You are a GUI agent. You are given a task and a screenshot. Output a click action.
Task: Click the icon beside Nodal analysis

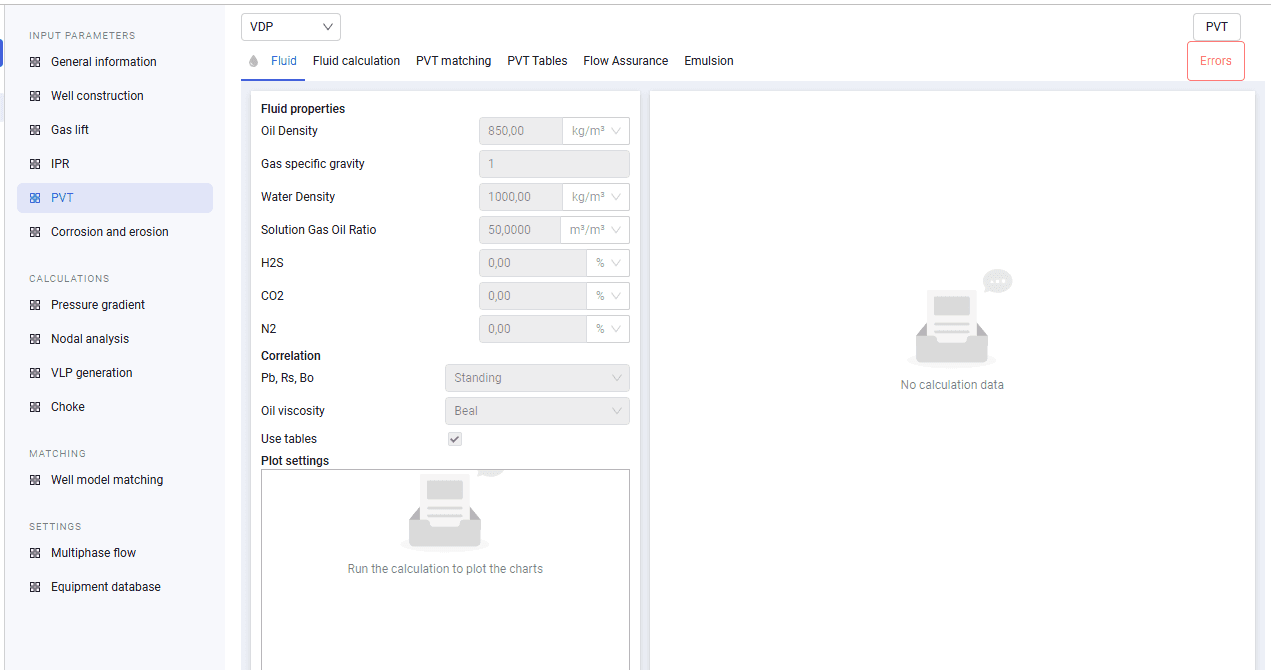[35, 339]
